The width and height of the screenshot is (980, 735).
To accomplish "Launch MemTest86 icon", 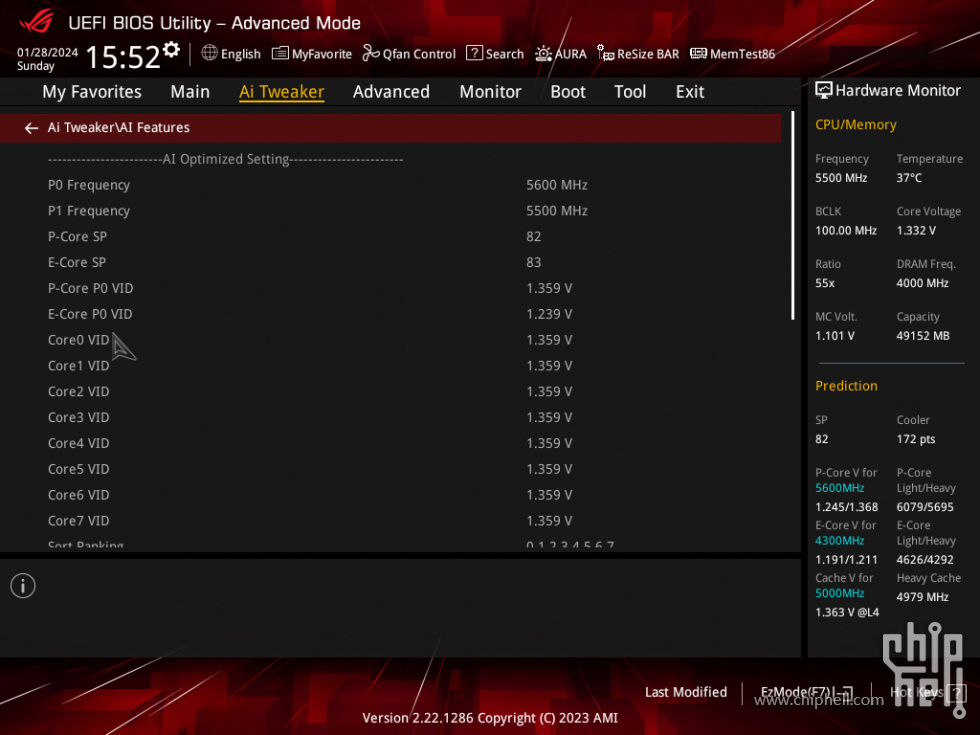I will coord(698,54).
